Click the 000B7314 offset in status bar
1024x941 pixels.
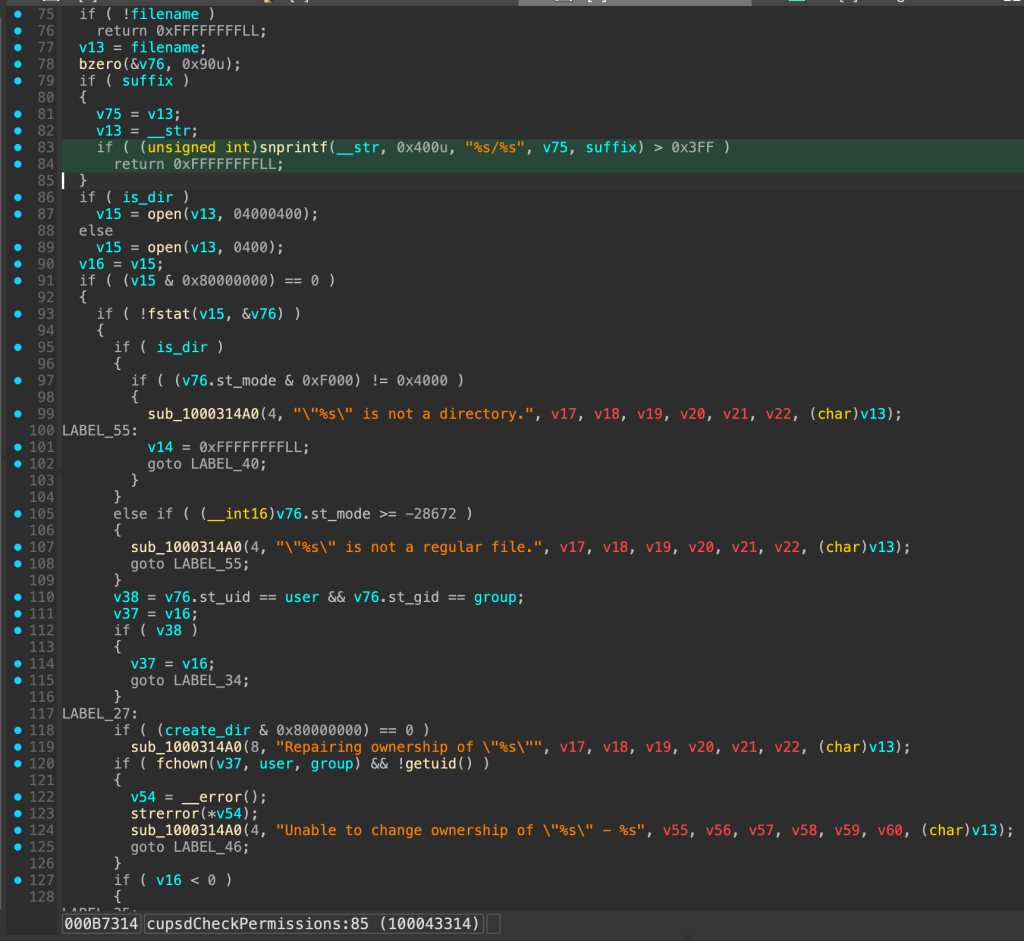click(101, 924)
